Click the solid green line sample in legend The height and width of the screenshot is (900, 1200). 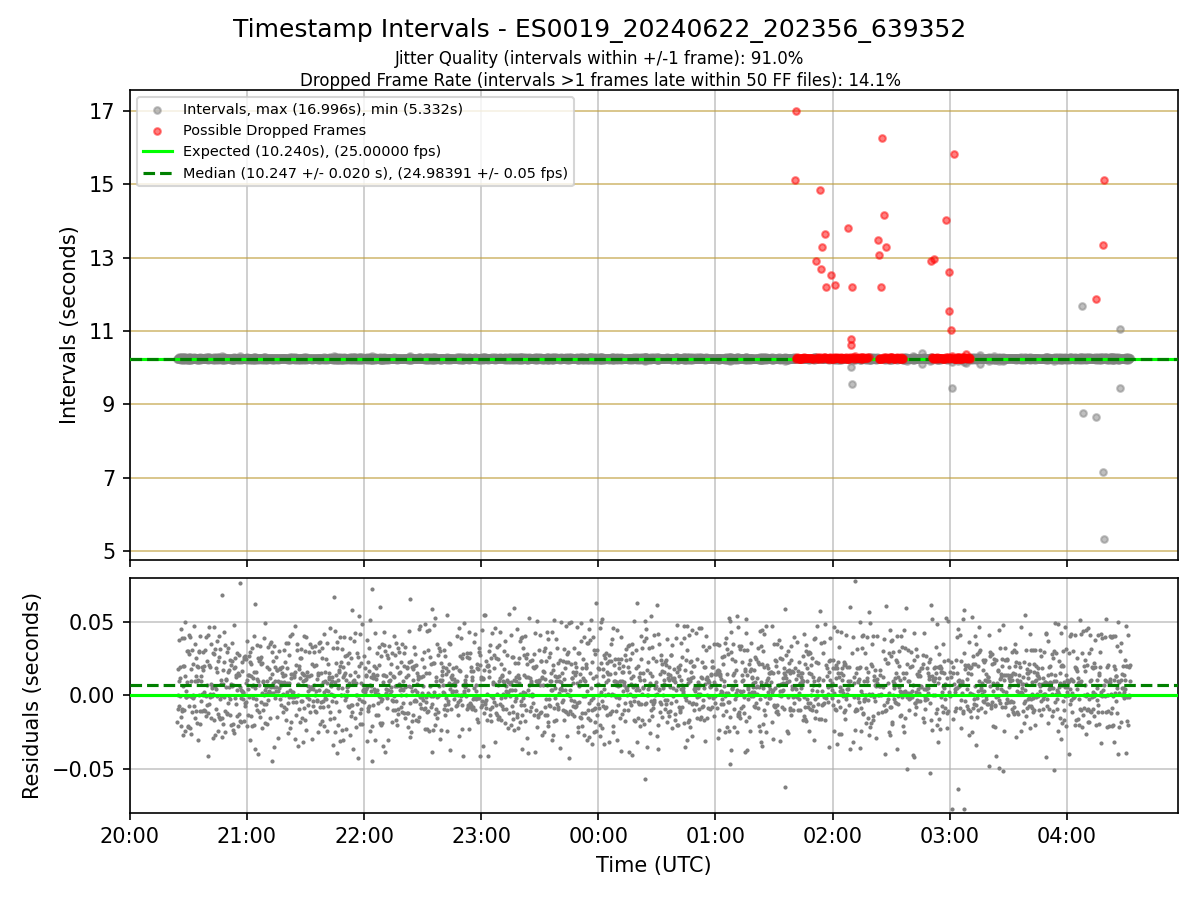(x=157, y=151)
